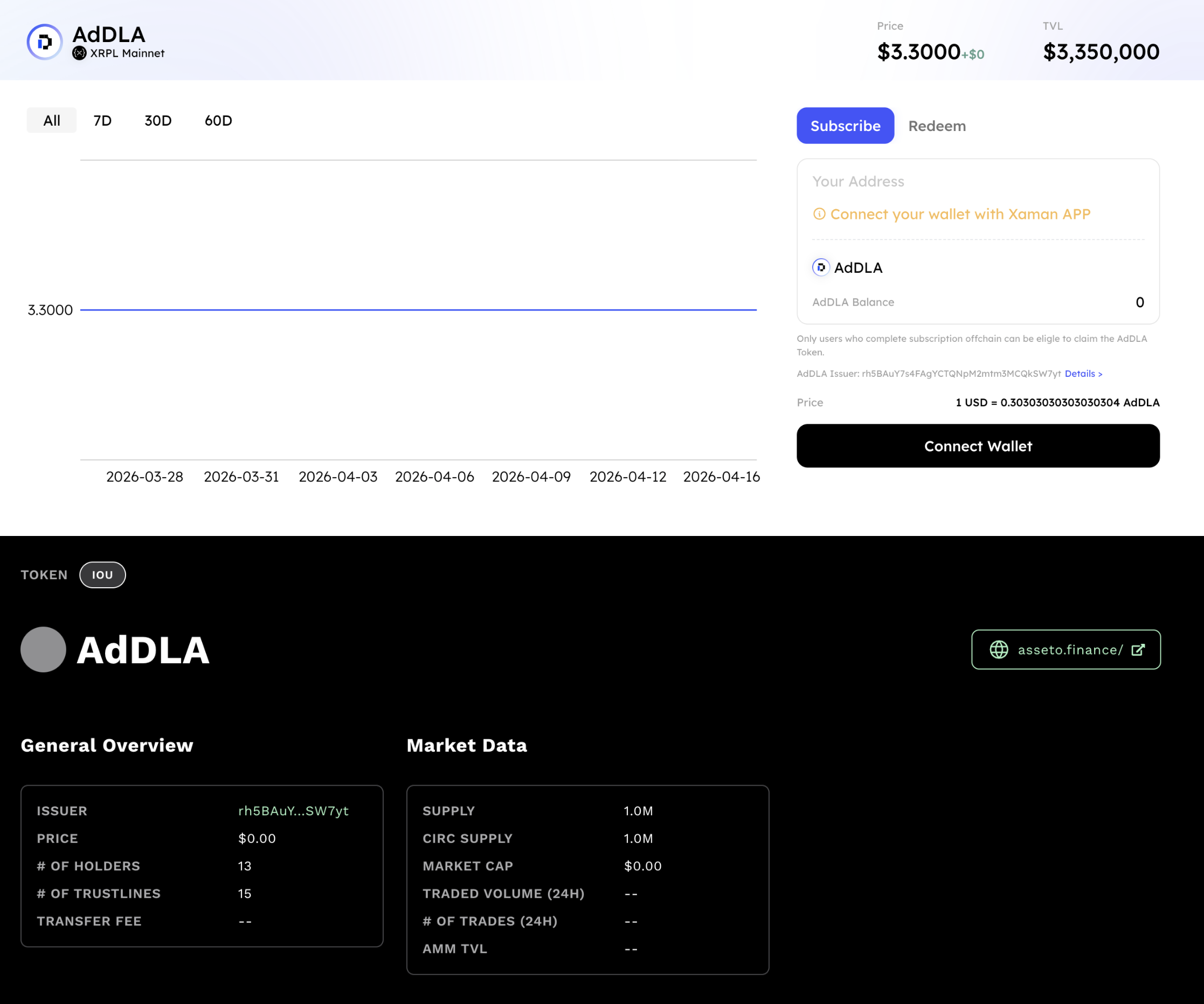The image size is (1204, 1004).
Task: Click the small AdDLA token icon in the wallet card
Action: 820,267
